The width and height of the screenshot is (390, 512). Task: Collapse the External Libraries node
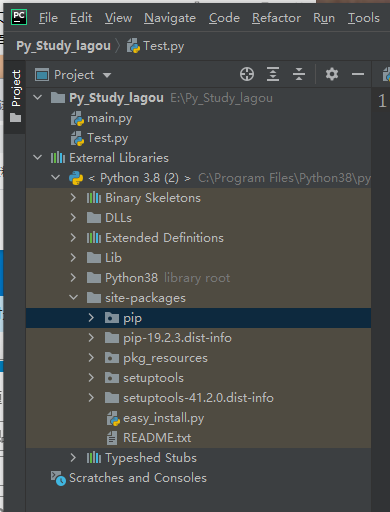click(x=38, y=157)
